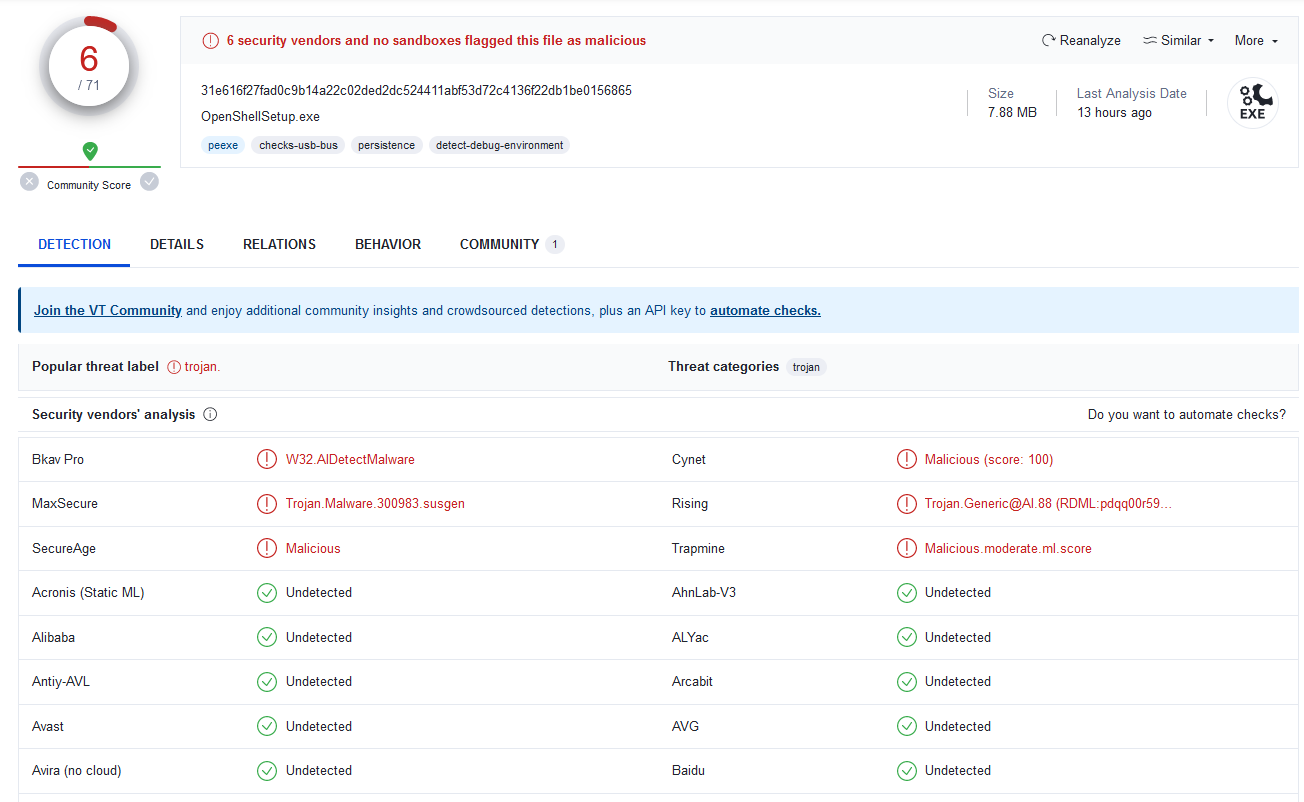Screen dimensions: 1304x802
Task: Switch to the DETAILS tab
Action: point(176,244)
